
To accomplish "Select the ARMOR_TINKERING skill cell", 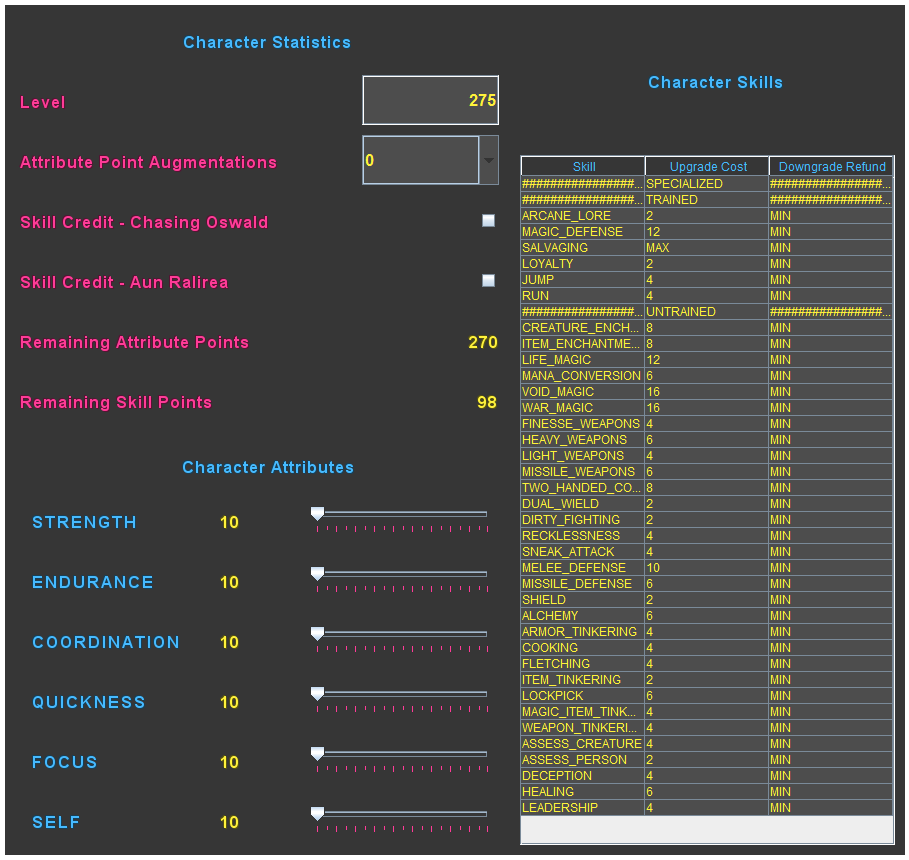I will click(x=583, y=632).
